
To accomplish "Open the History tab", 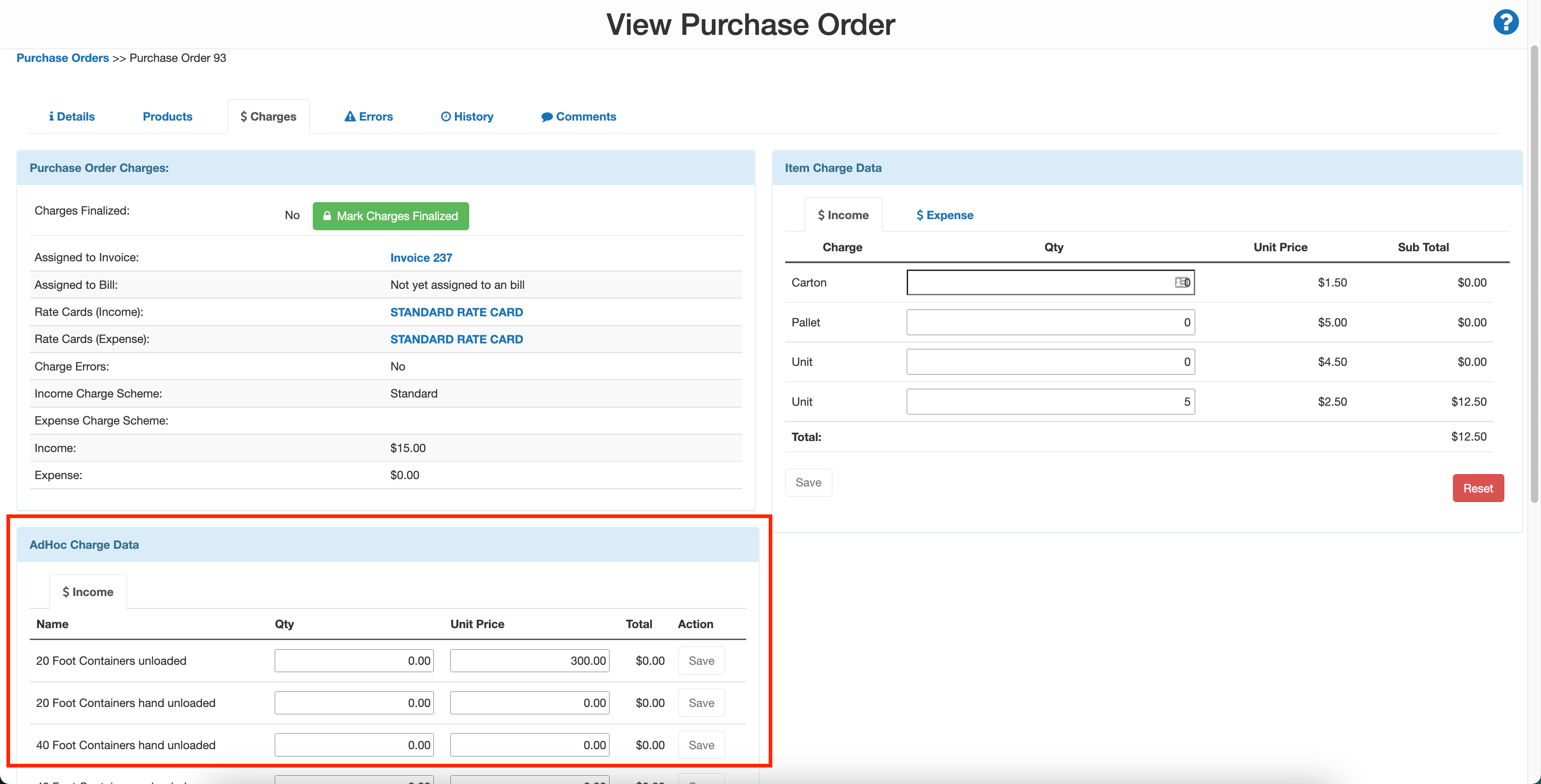I will click(x=467, y=116).
